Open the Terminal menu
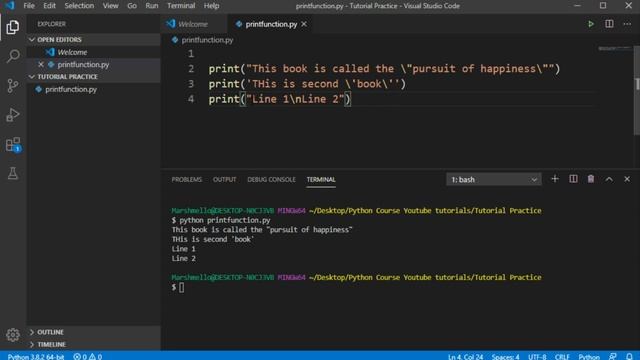This screenshot has height=360, width=640. pyautogui.click(x=181, y=6)
